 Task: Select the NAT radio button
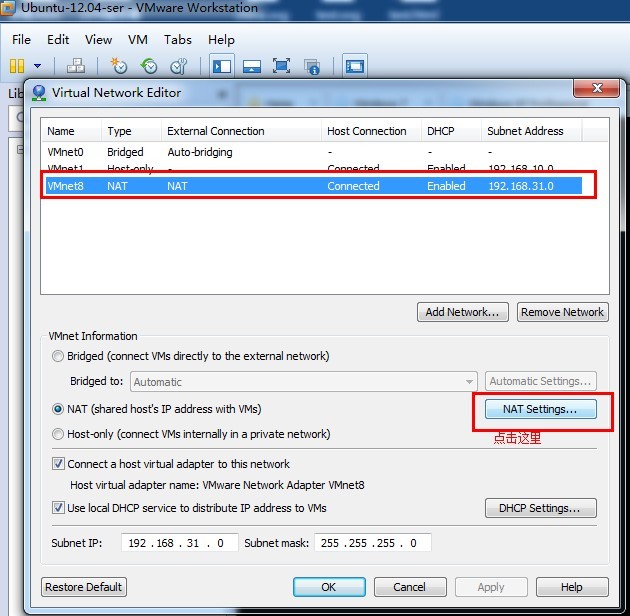coord(58,409)
